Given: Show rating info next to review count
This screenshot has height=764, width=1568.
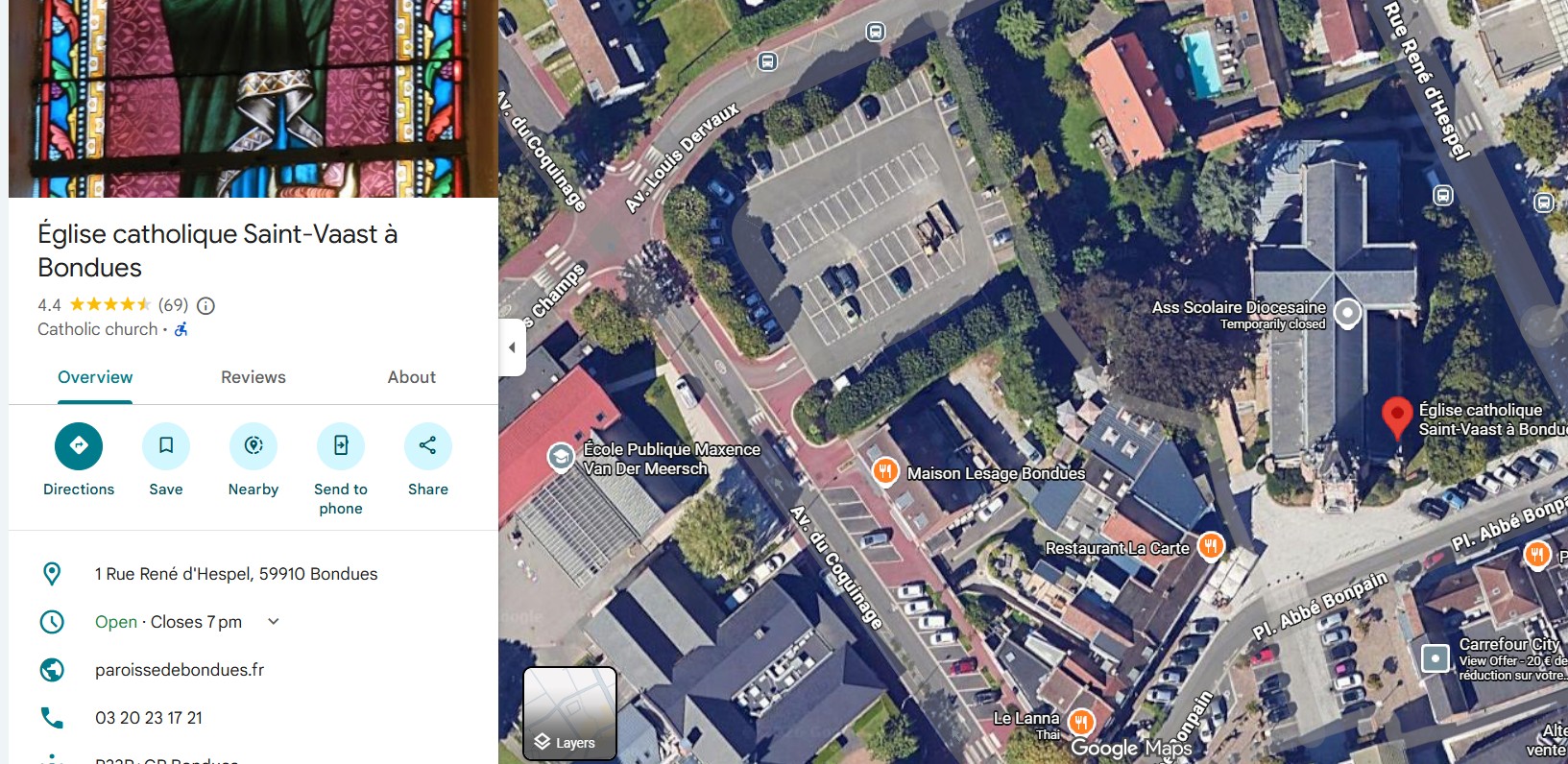Looking at the screenshot, I should [x=205, y=306].
